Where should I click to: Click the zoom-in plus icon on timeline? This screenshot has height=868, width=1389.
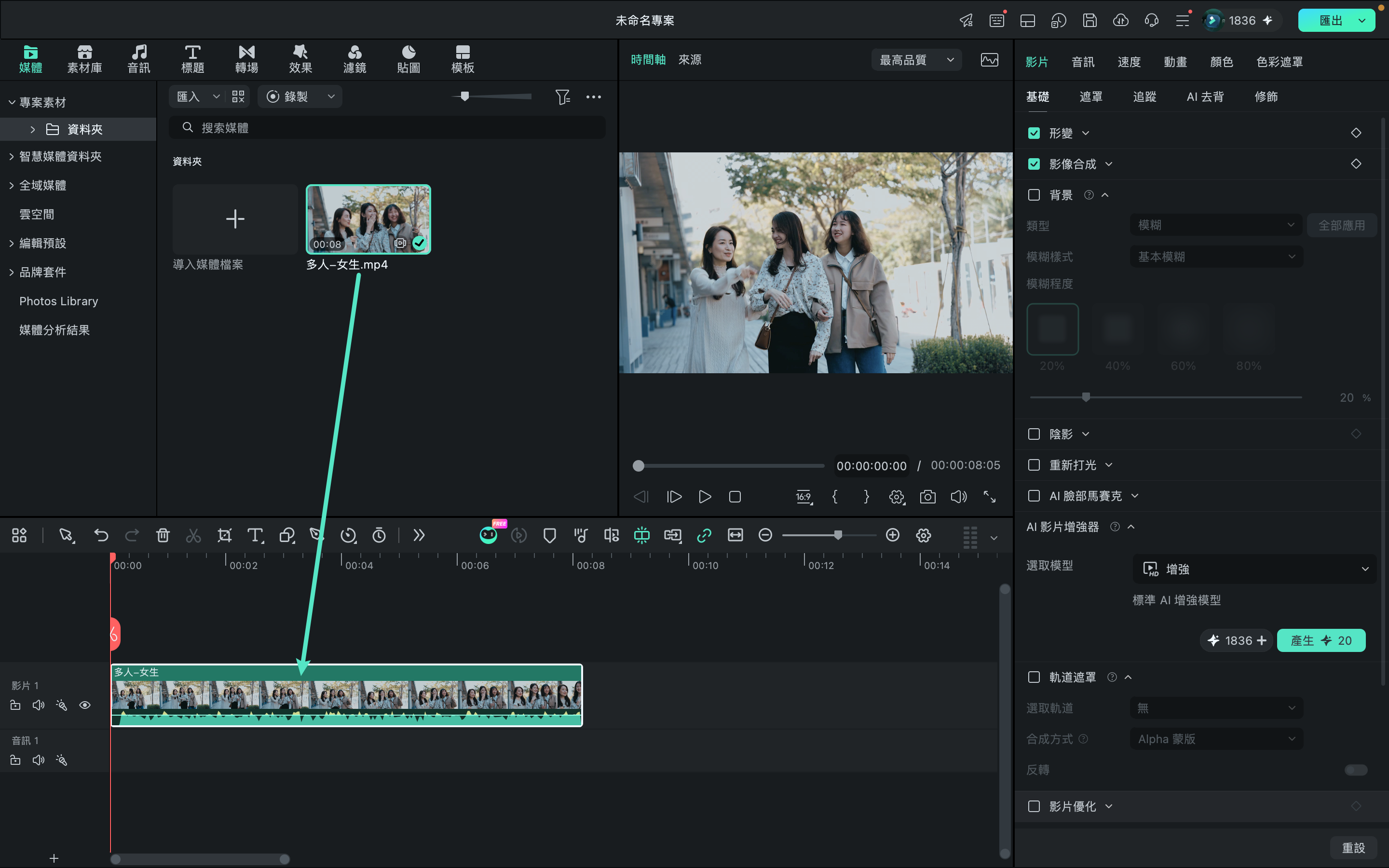[x=893, y=535]
